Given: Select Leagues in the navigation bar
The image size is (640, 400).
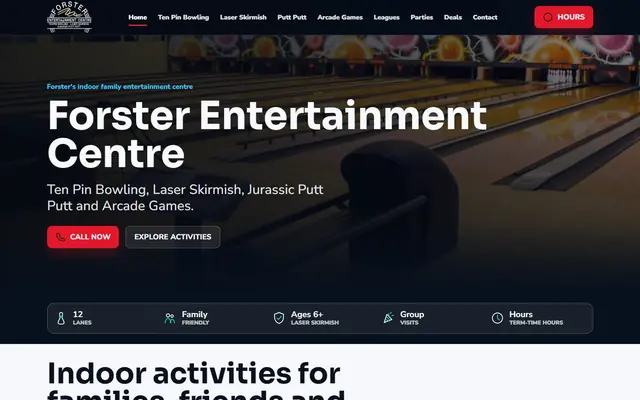Looking at the screenshot, I should 387,17.
